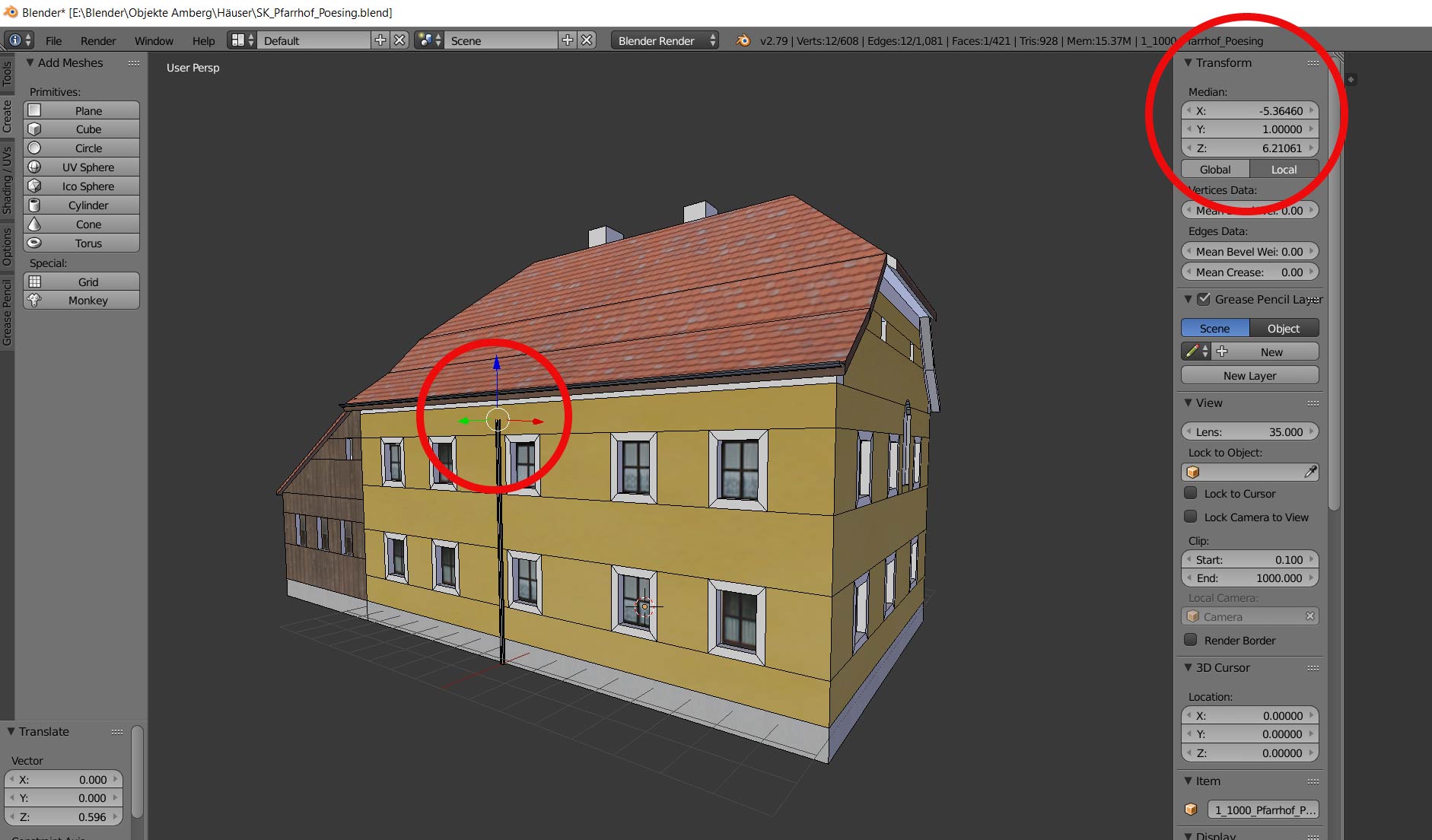Add an Ico Sphere primitive
This screenshot has height=840, width=1432.
[x=81, y=186]
